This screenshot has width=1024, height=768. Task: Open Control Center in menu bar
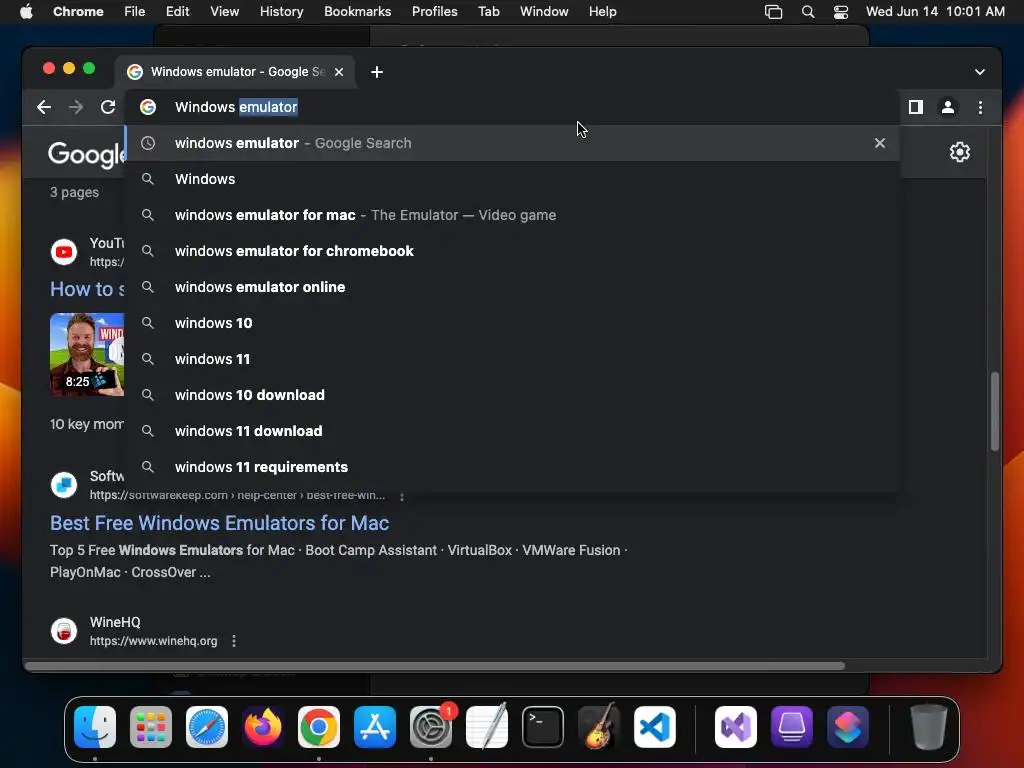[x=840, y=12]
